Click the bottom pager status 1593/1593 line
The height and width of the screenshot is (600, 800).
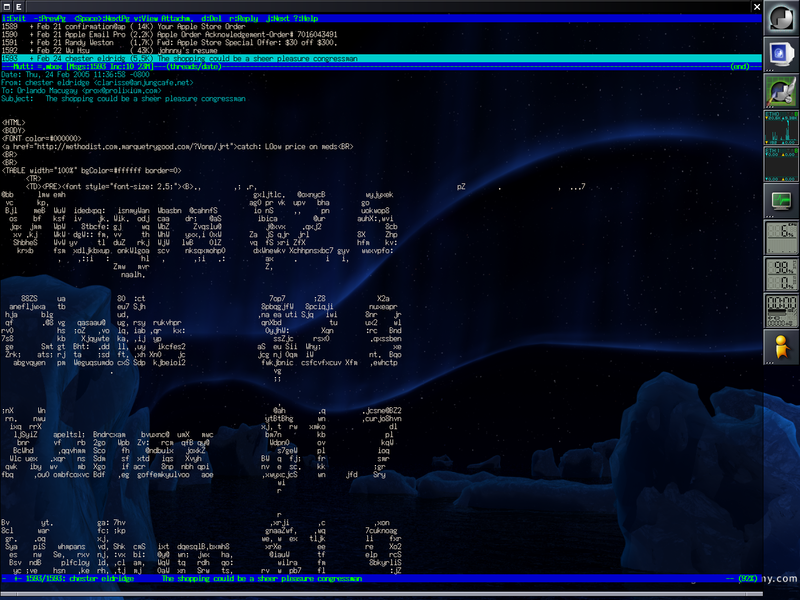point(381,579)
